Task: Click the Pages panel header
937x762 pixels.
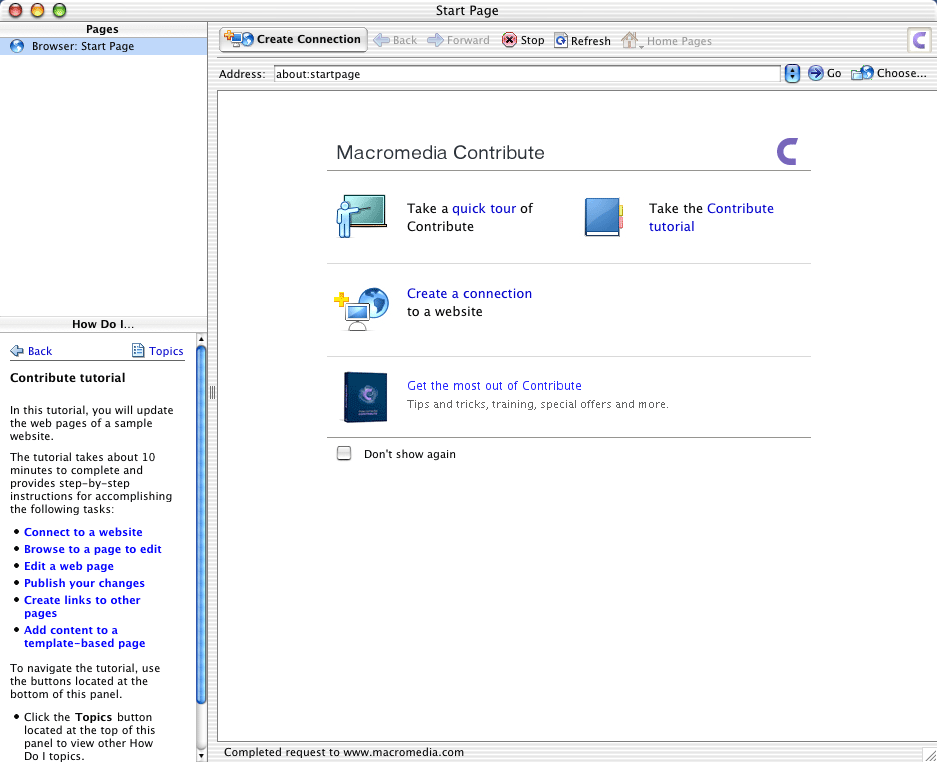Action: [103, 29]
